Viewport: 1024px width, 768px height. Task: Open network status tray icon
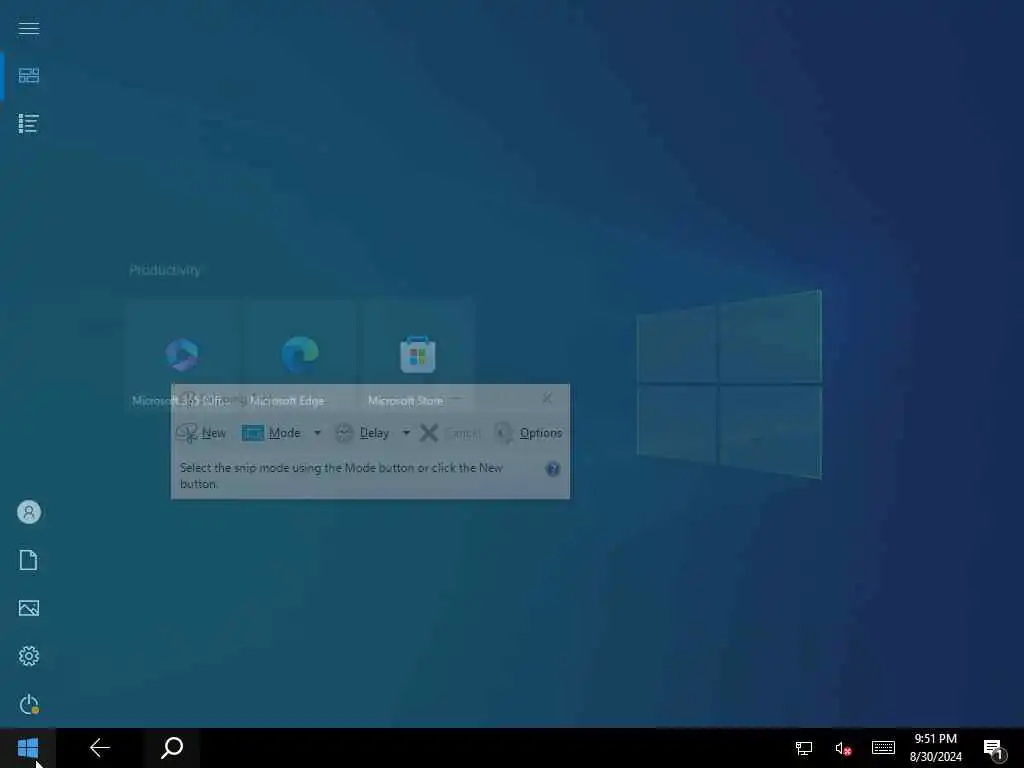coord(804,748)
